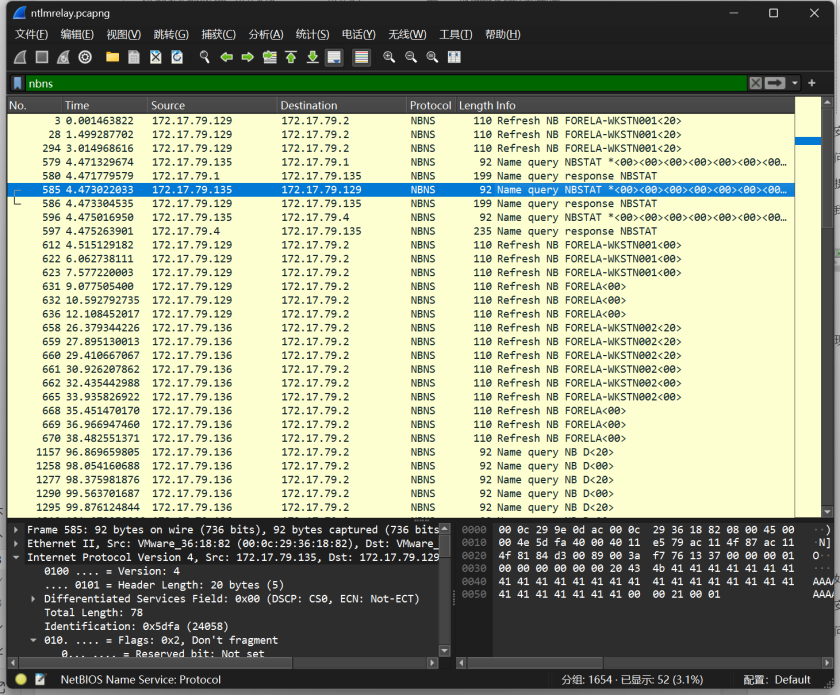Collapse the Internet Protocol Version 4 node

(x=17, y=557)
